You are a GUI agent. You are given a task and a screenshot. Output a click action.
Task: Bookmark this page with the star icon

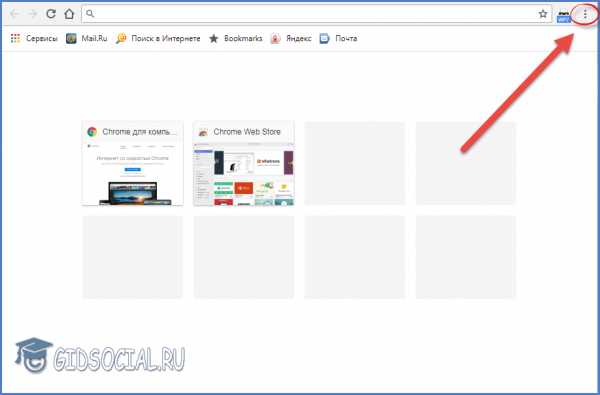[x=543, y=14]
